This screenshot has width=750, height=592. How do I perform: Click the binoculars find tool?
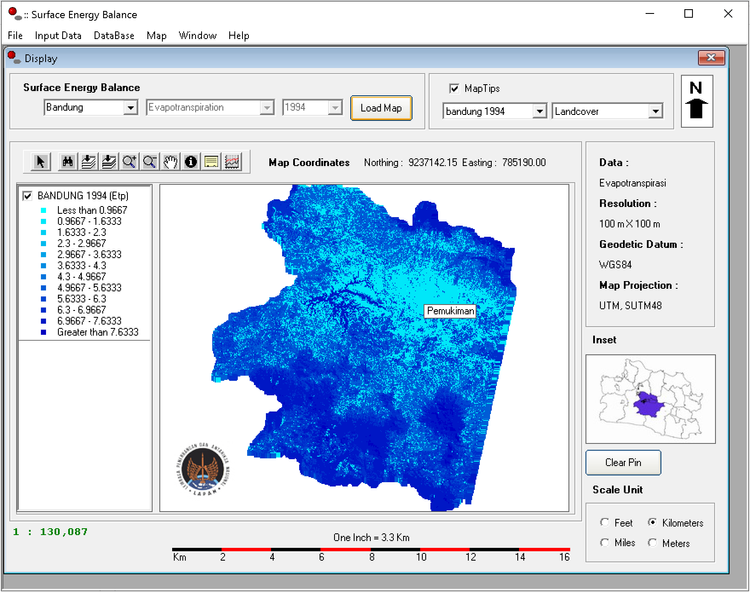click(x=67, y=161)
